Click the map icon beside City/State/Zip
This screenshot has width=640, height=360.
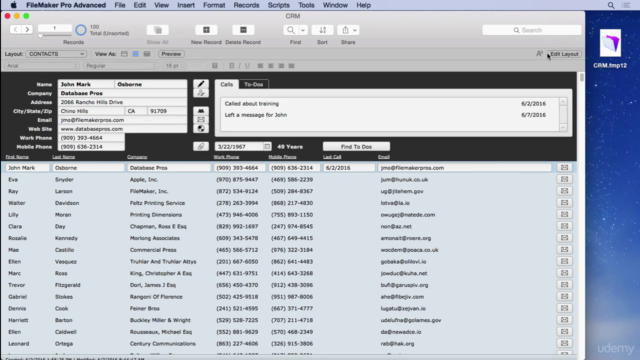(201, 111)
